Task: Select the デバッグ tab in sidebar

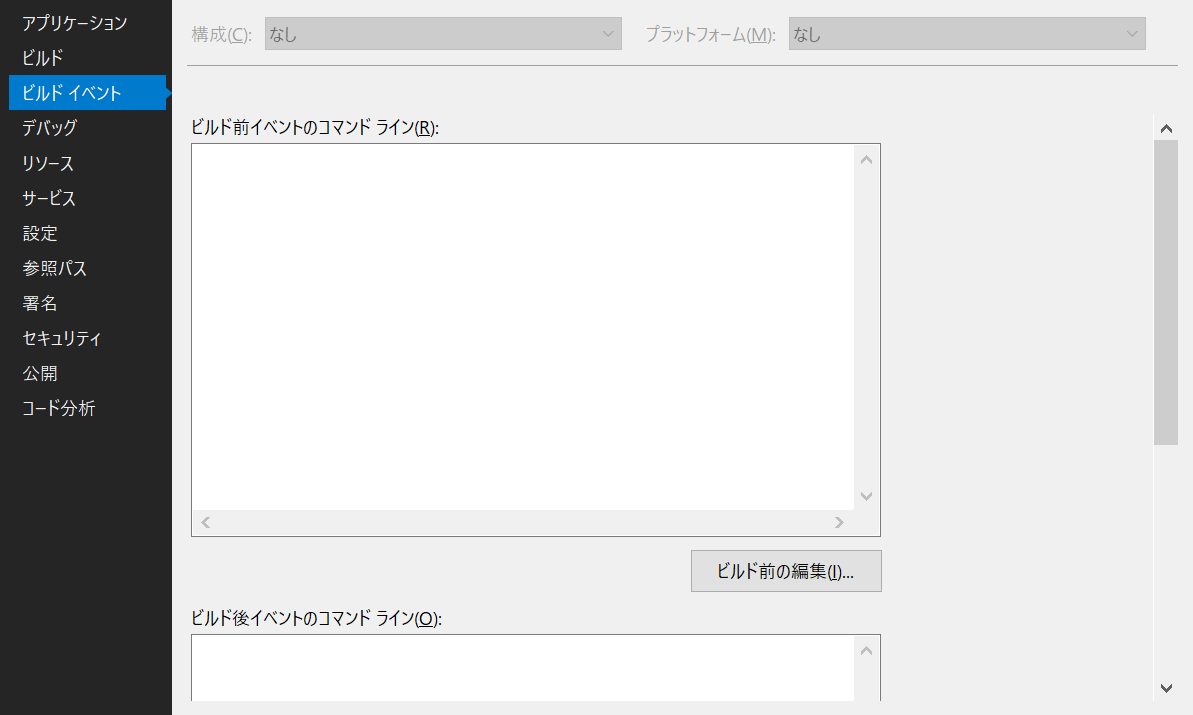Action: coord(50,128)
